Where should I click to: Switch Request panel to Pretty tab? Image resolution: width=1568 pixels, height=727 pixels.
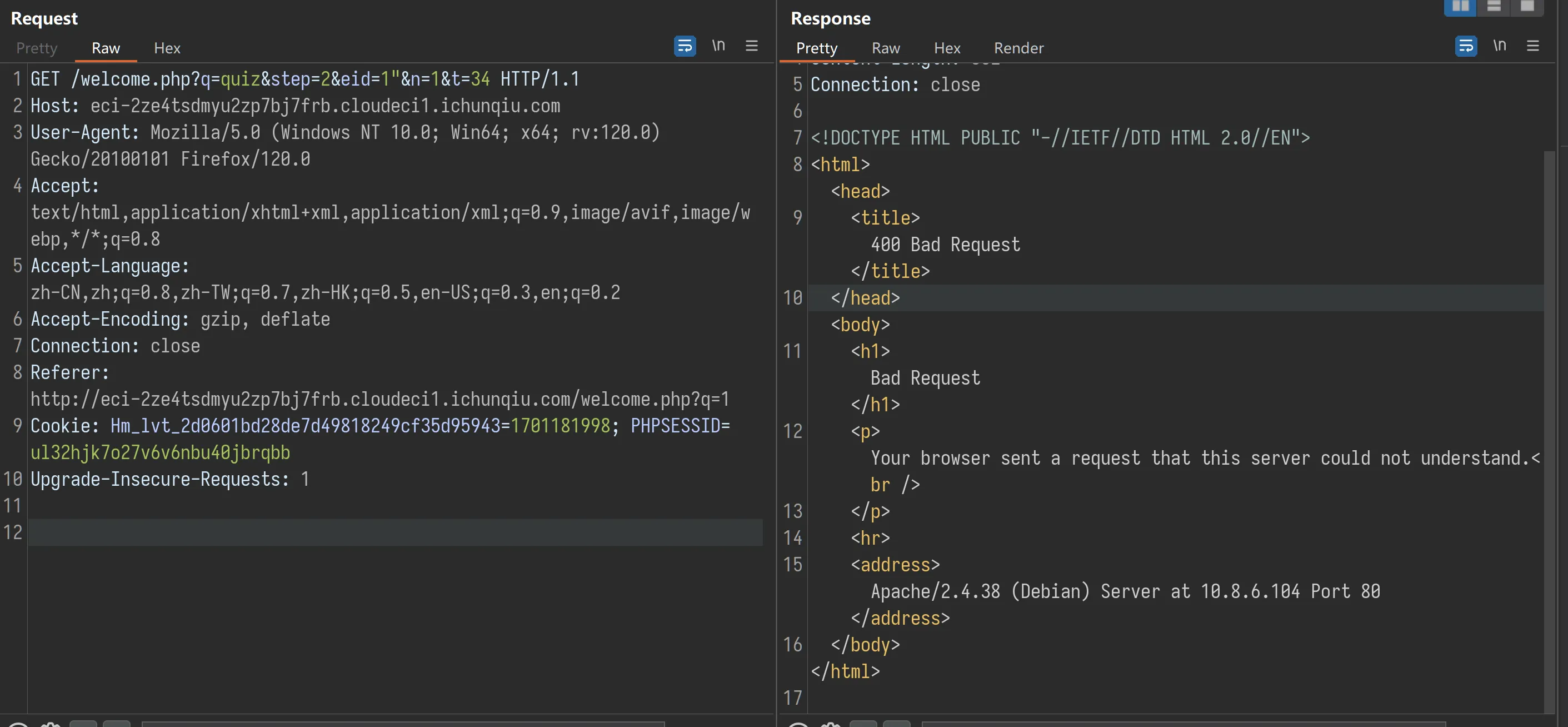pos(37,48)
